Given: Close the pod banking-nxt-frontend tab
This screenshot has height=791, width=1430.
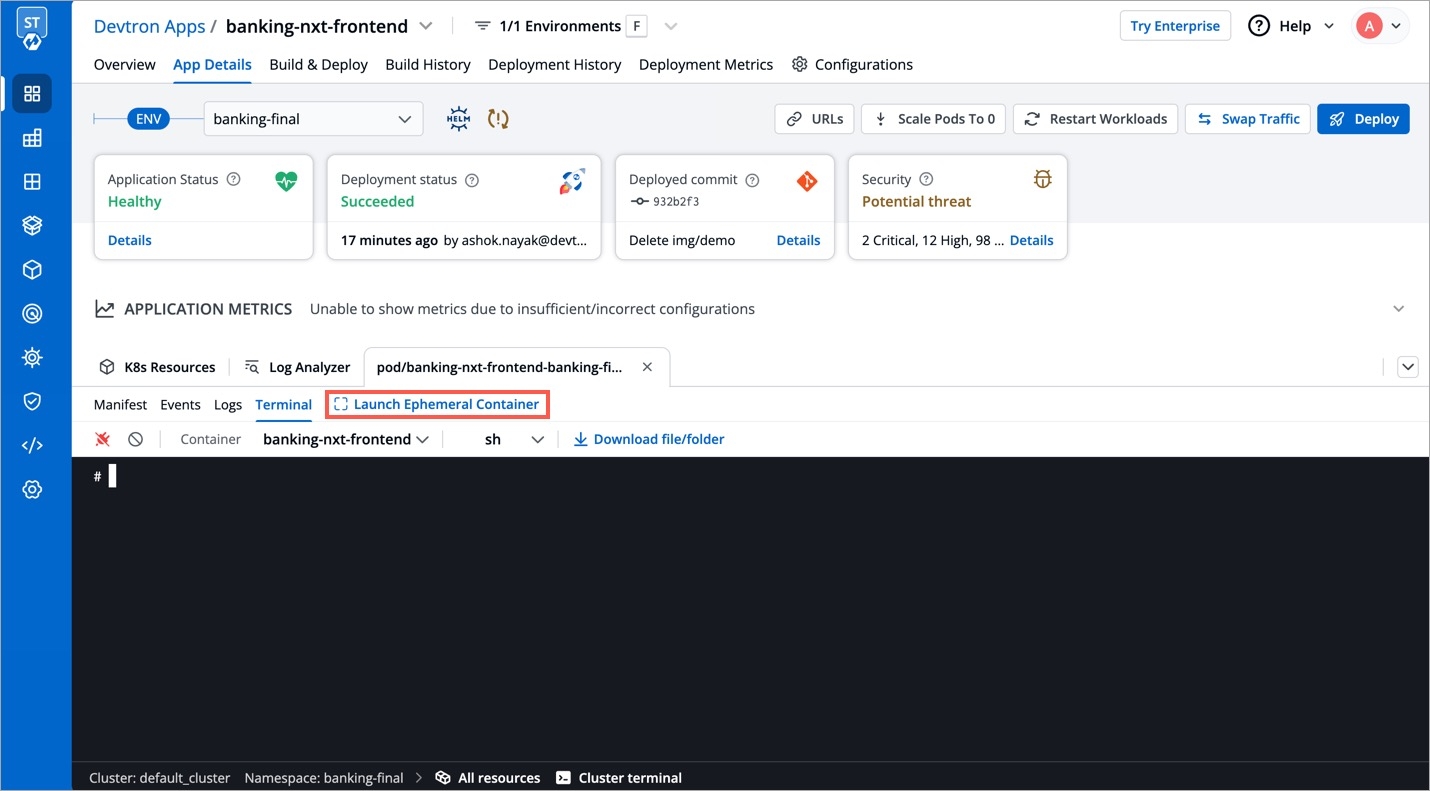Looking at the screenshot, I should 647,367.
